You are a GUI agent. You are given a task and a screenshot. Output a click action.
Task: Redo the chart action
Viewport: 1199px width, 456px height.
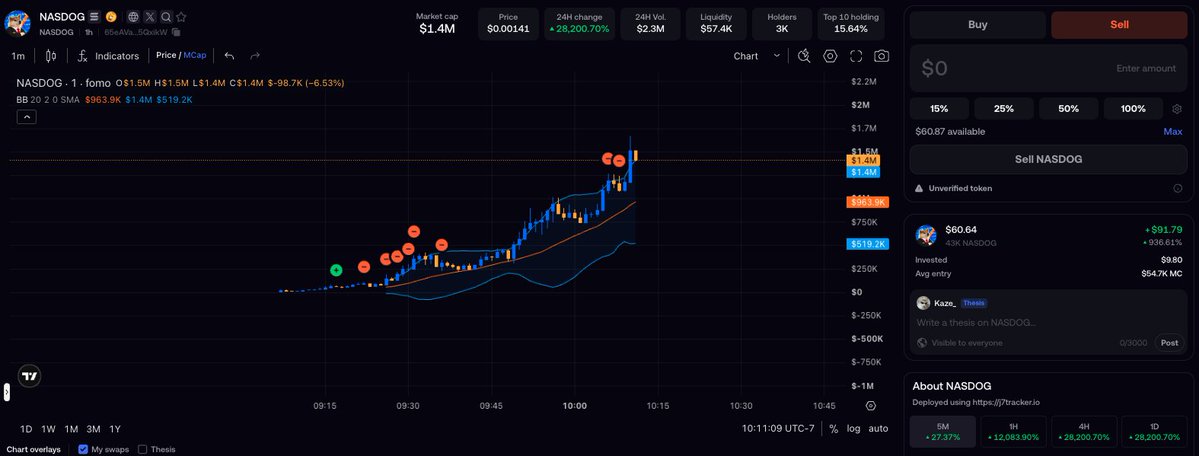tap(255, 56)
